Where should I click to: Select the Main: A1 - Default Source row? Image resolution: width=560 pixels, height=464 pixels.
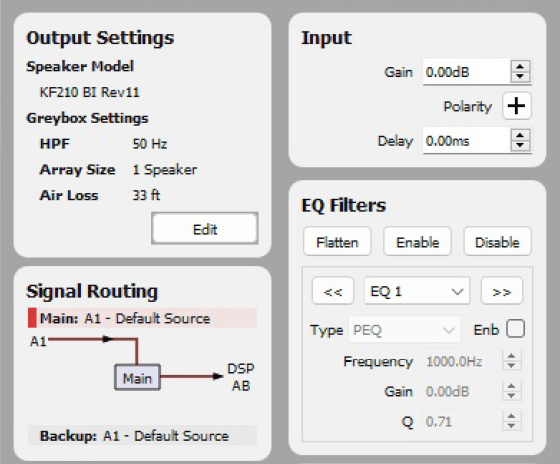pyautogui.click(x=142, y=318)
